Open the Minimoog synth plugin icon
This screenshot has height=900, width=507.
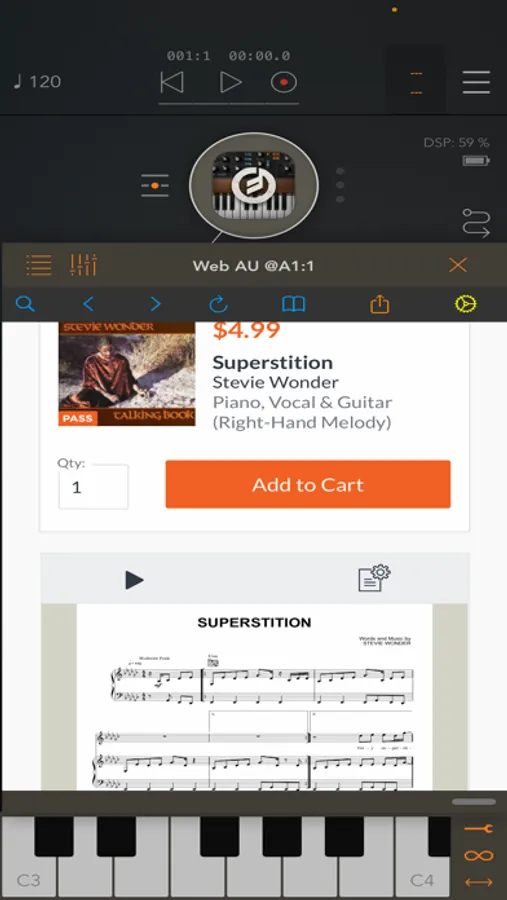coord(254,185)
